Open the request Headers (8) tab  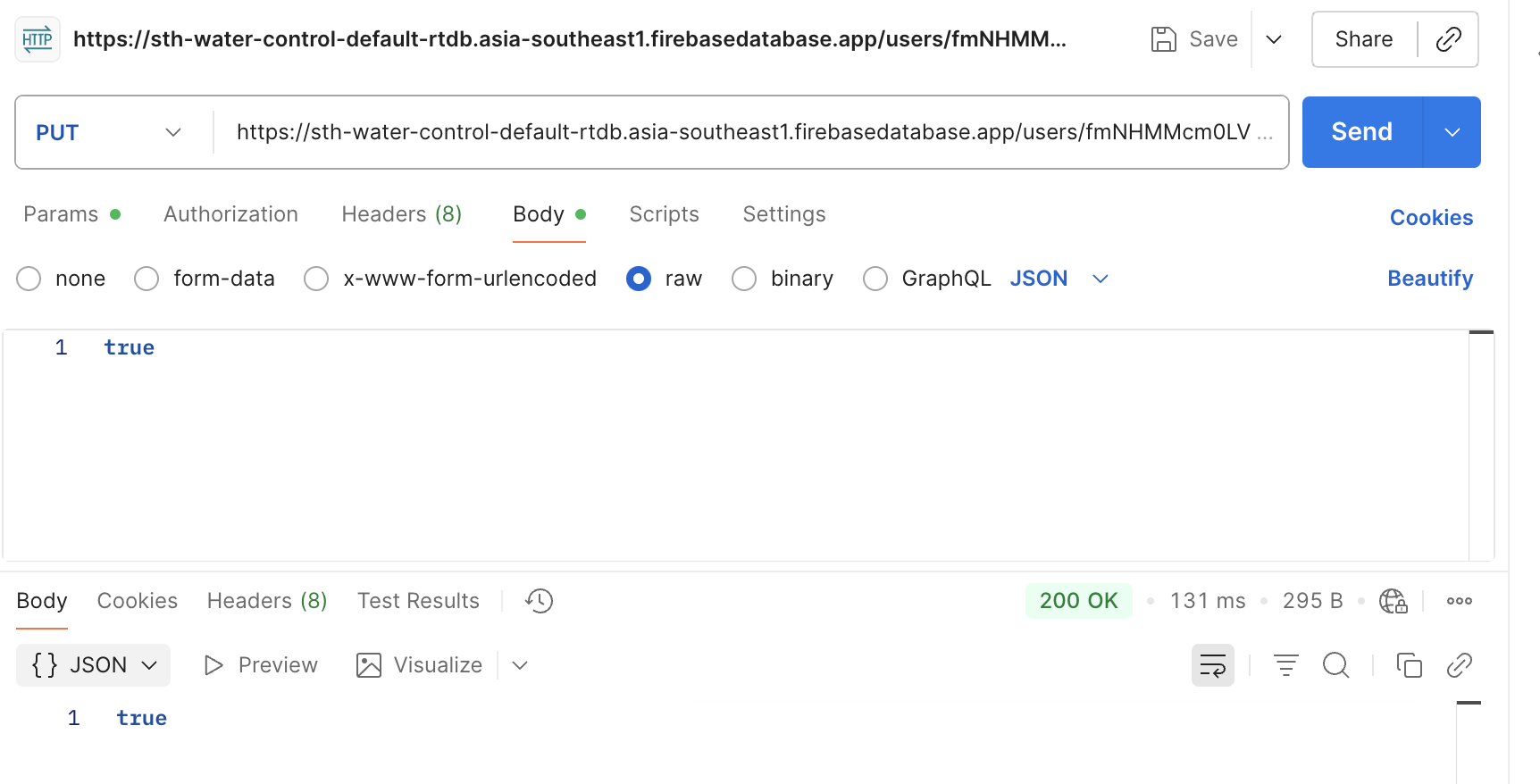401,214
